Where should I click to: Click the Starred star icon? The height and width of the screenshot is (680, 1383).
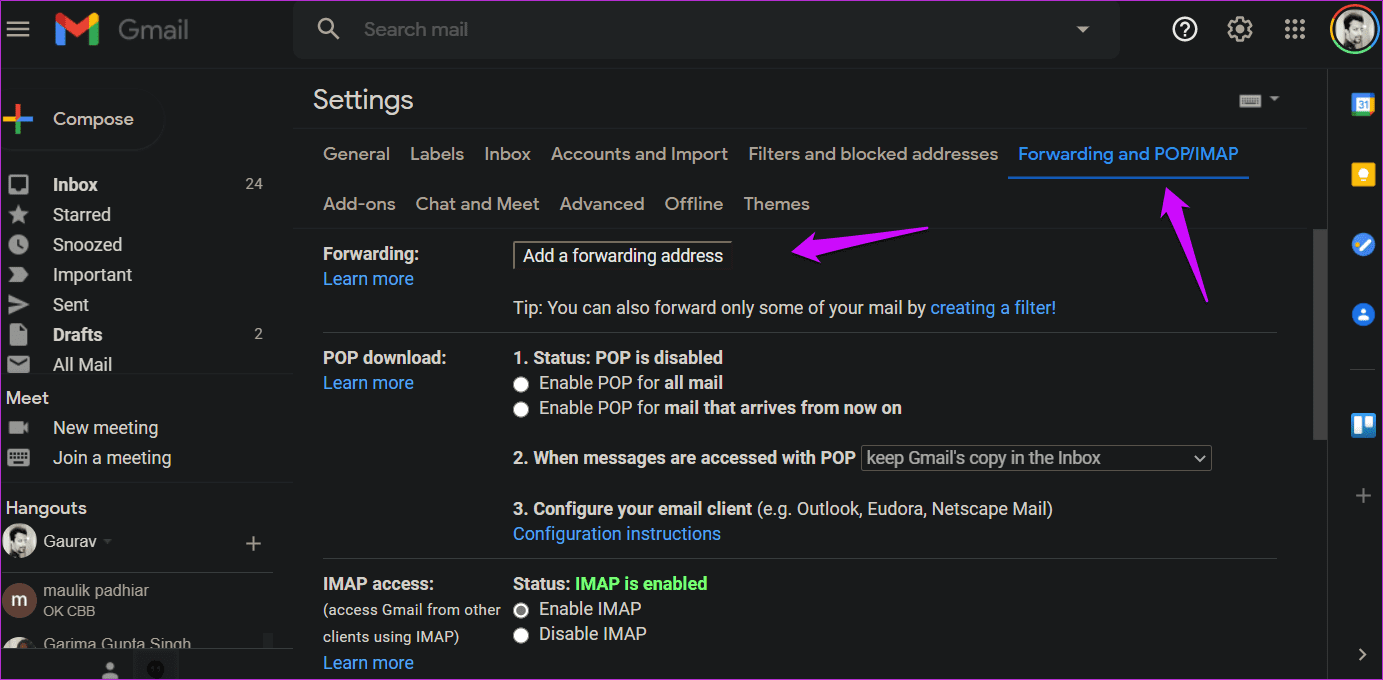(18, 214)
